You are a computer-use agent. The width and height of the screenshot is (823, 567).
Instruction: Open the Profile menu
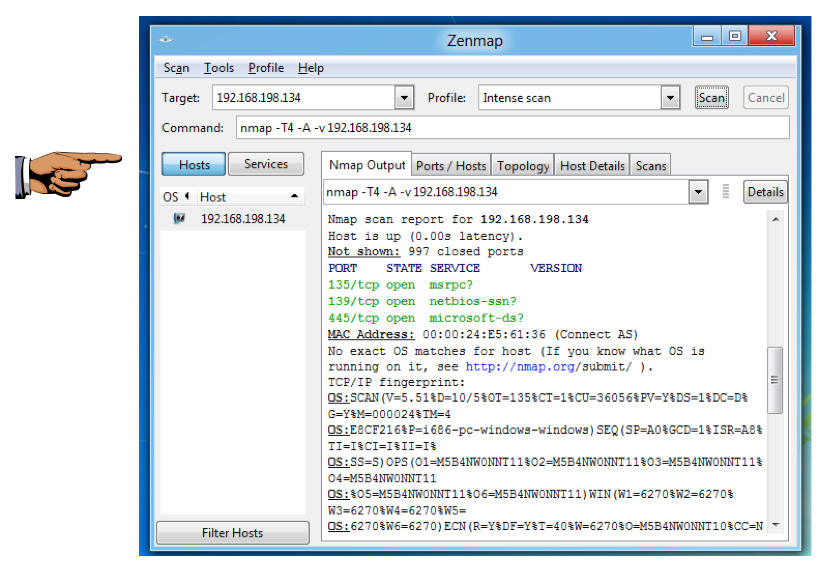[x=266, y=68]
